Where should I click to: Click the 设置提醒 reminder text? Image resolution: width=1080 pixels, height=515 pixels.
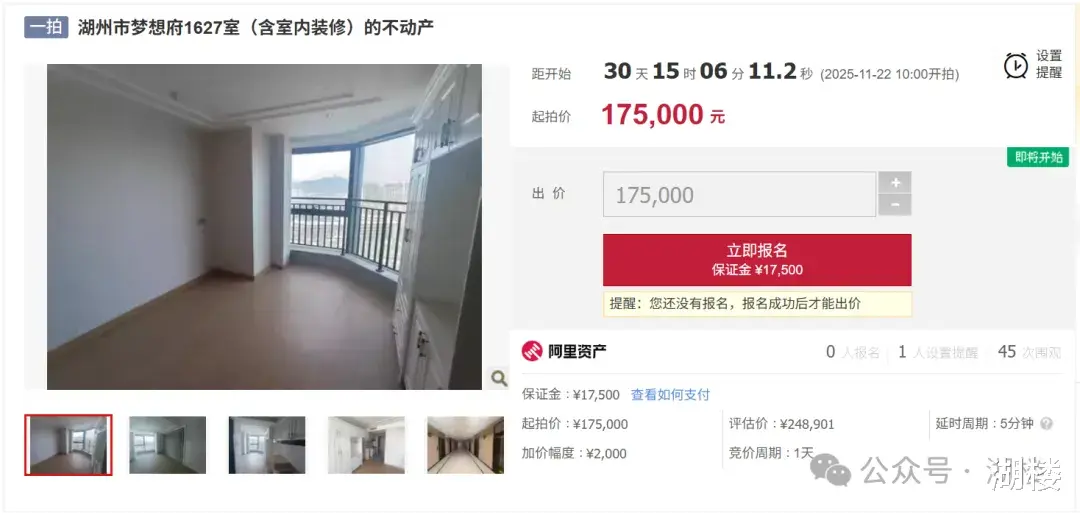[1049, 65]
